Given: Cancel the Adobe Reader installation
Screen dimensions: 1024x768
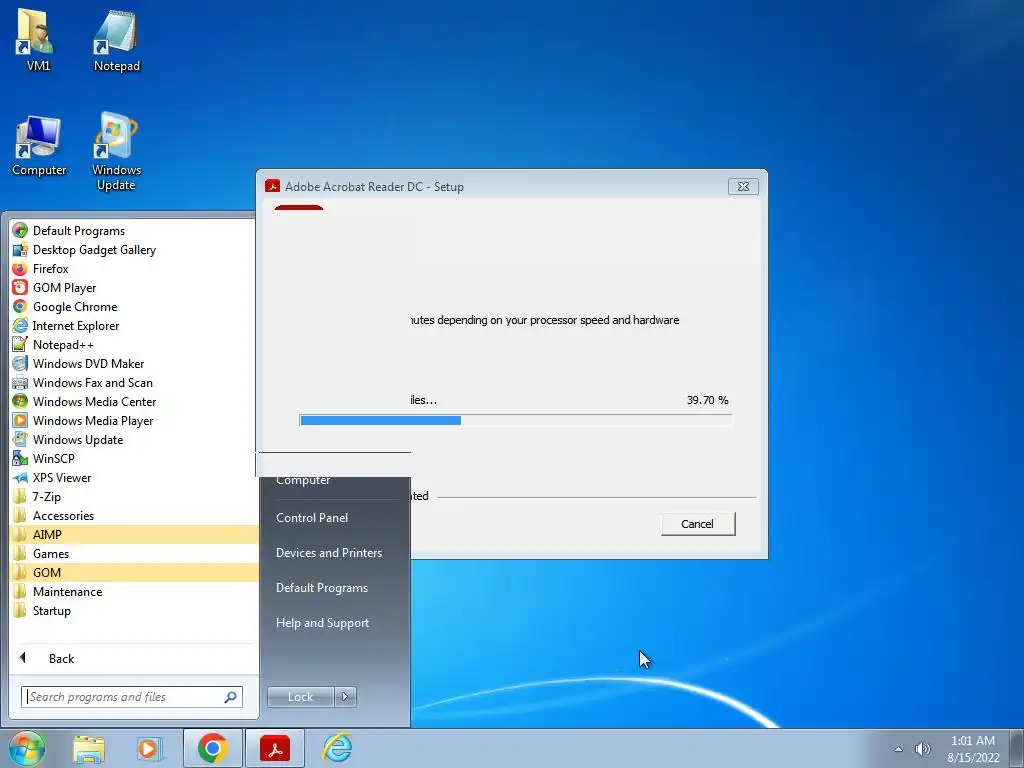Looking at the screenshot, I should 697,524.
